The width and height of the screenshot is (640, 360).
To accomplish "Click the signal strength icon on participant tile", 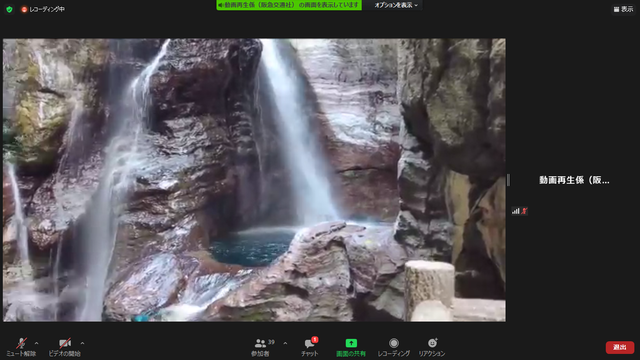I will (x=516, y=211).
